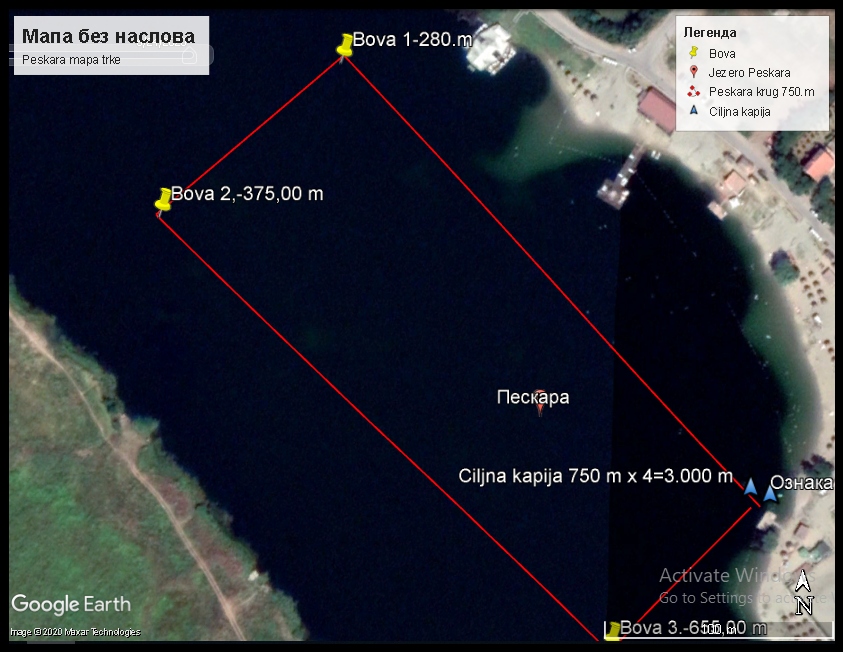Click the yellow Bova pushpin in legend
The width and height of the screenshot is (843, 652).
pyautogui.click(x=694, y=53)
